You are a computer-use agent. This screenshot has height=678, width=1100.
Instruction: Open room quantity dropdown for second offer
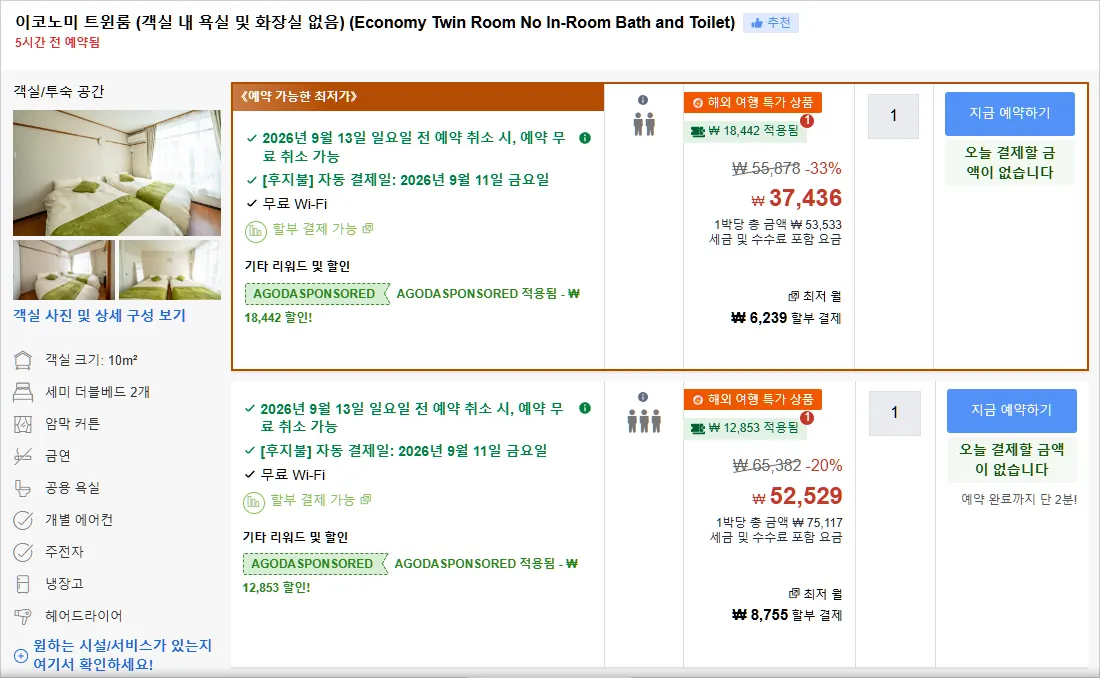(894, 413)
